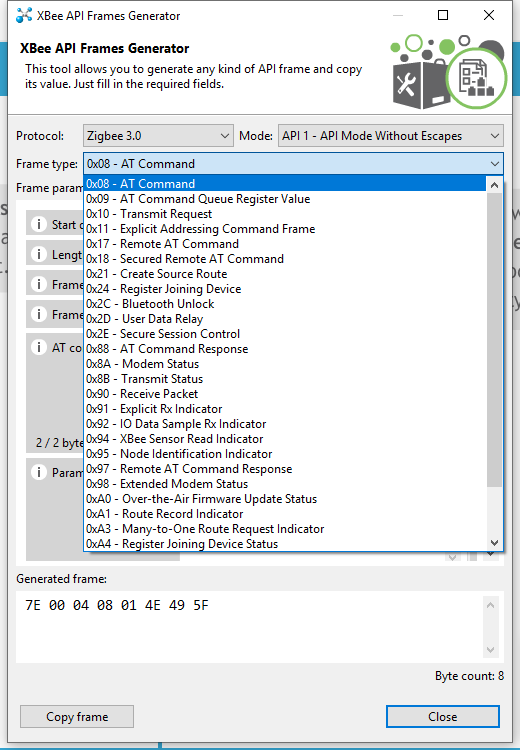Viewport: 520px width, 750px height.
Task: Pick 0x97 - Remote AT Command Response
Action: [285, 469]
